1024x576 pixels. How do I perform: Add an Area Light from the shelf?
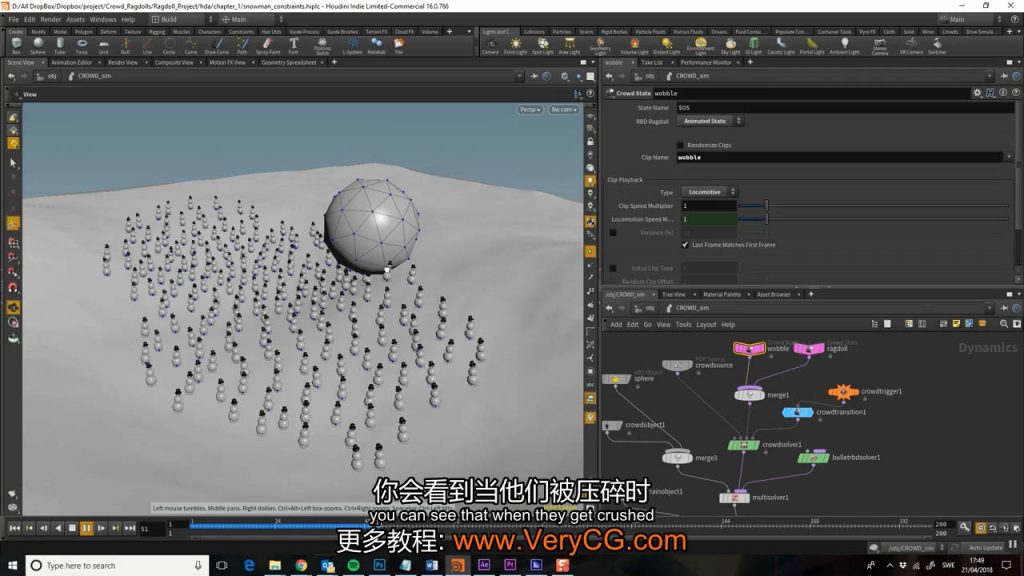tap(569, 46)
